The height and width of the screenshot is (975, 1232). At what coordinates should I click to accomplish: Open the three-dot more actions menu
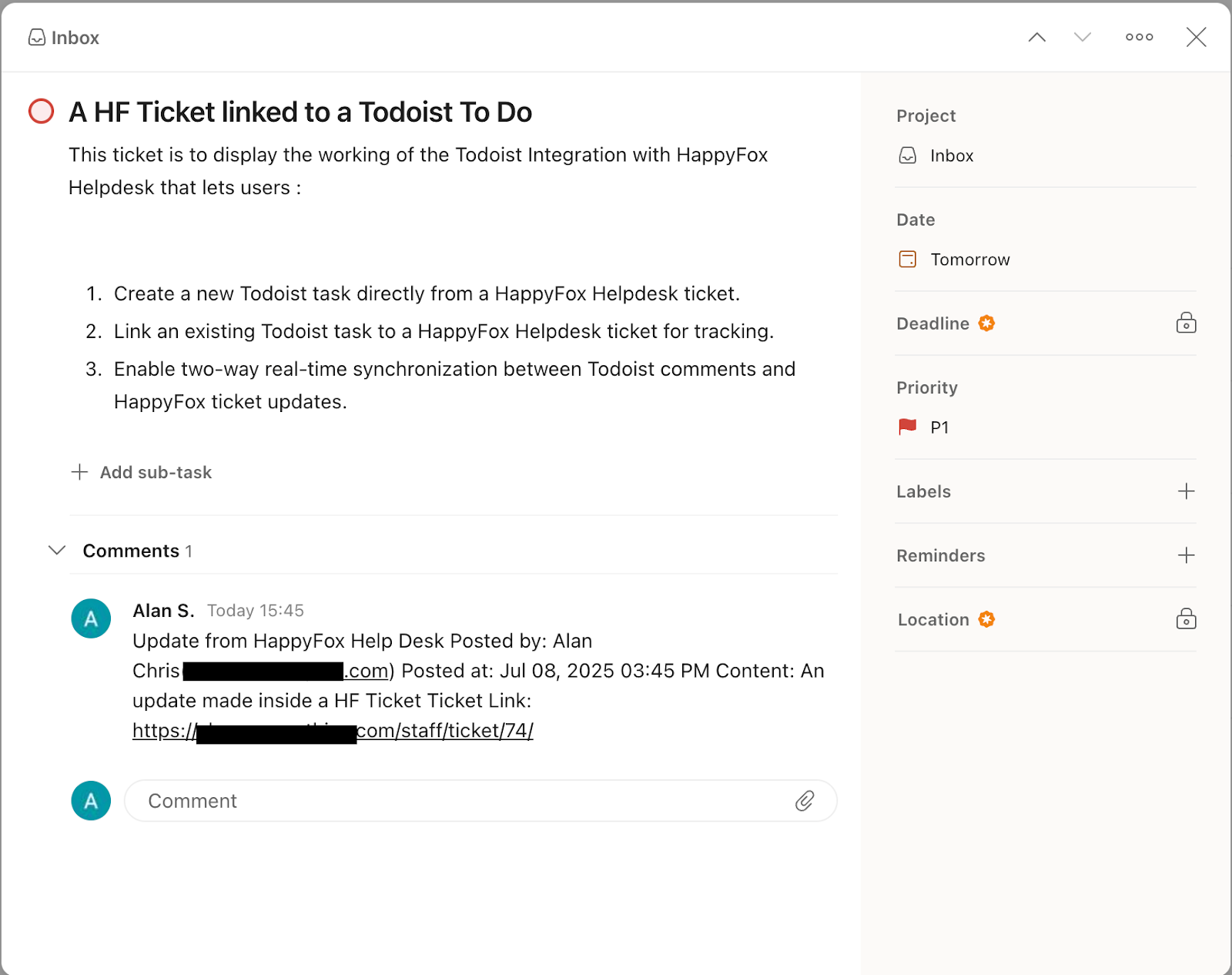point(1140,37)
